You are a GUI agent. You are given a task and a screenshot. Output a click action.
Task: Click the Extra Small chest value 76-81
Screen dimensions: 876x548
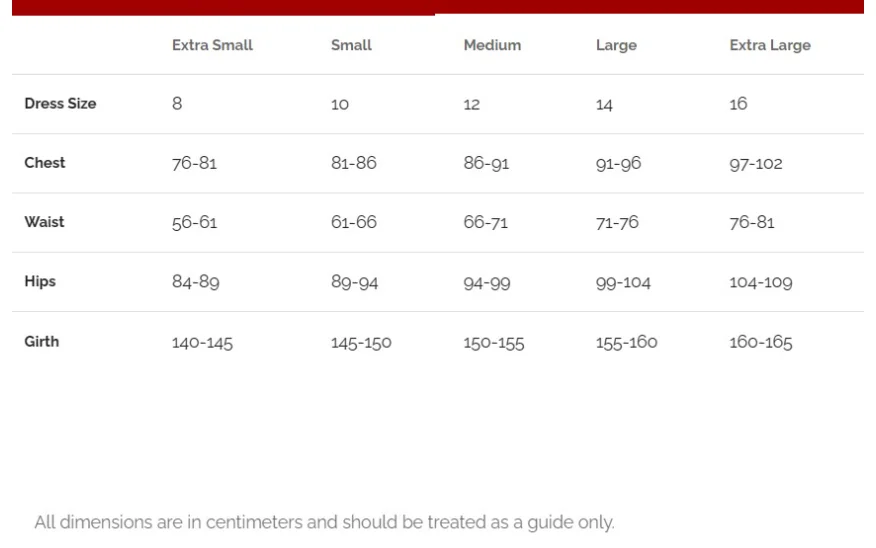tap(194, 163)
